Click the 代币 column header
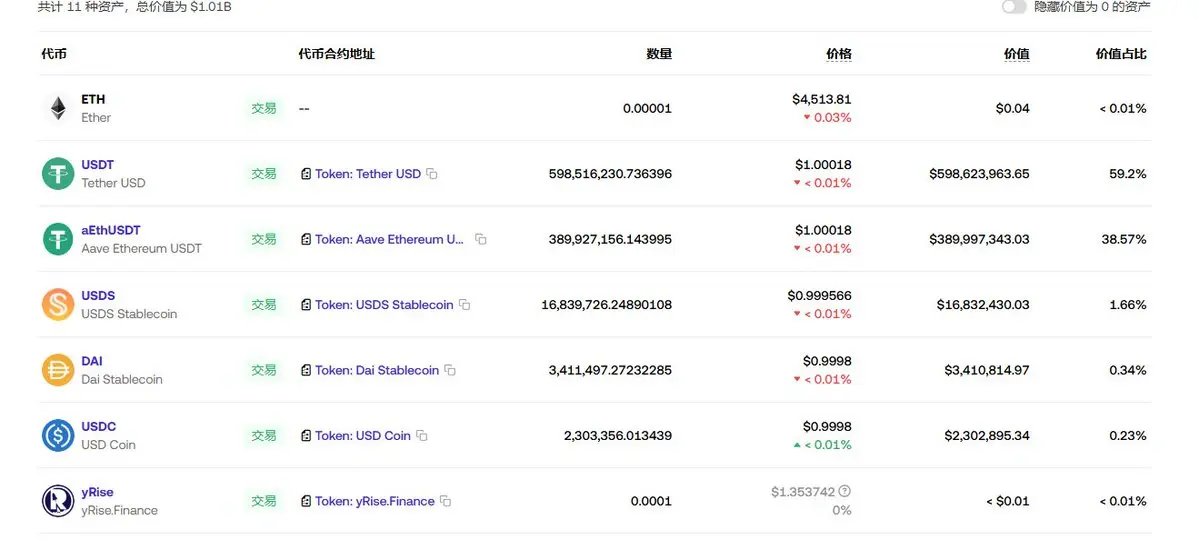1199x540 pixels. point(54,54)
